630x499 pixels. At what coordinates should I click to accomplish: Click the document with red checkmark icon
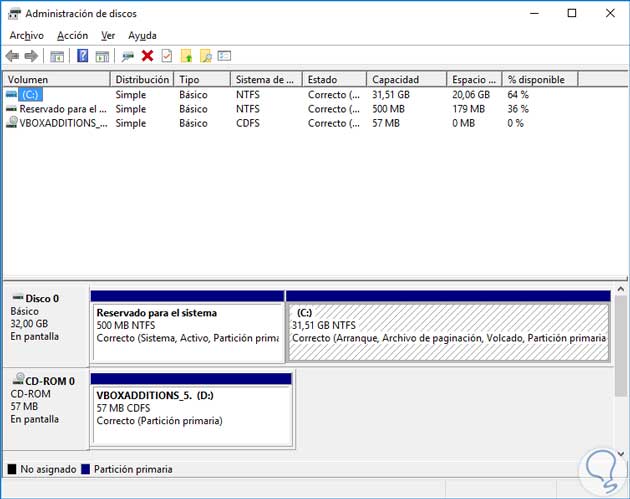coord(167,56)
